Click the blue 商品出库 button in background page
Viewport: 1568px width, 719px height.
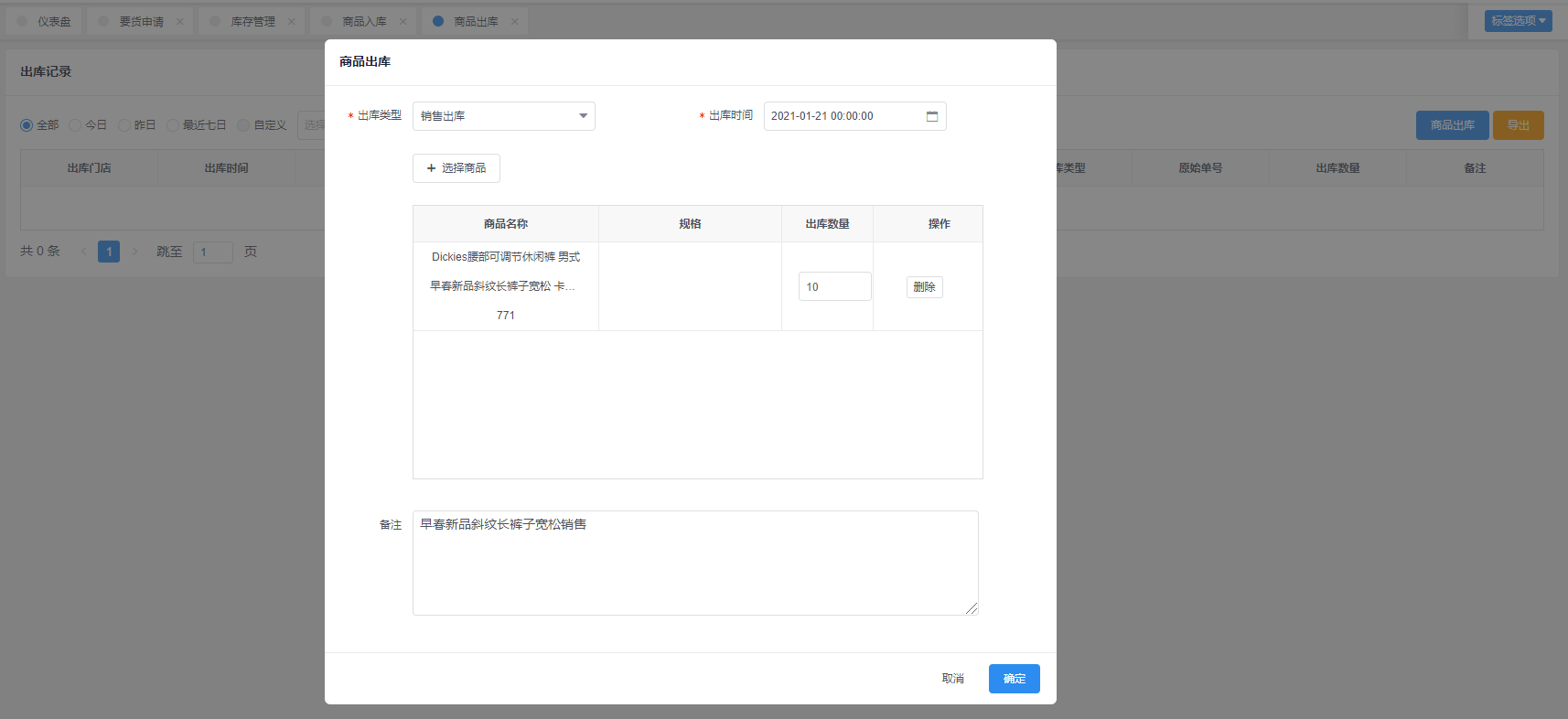click(x=1453, y=125)
